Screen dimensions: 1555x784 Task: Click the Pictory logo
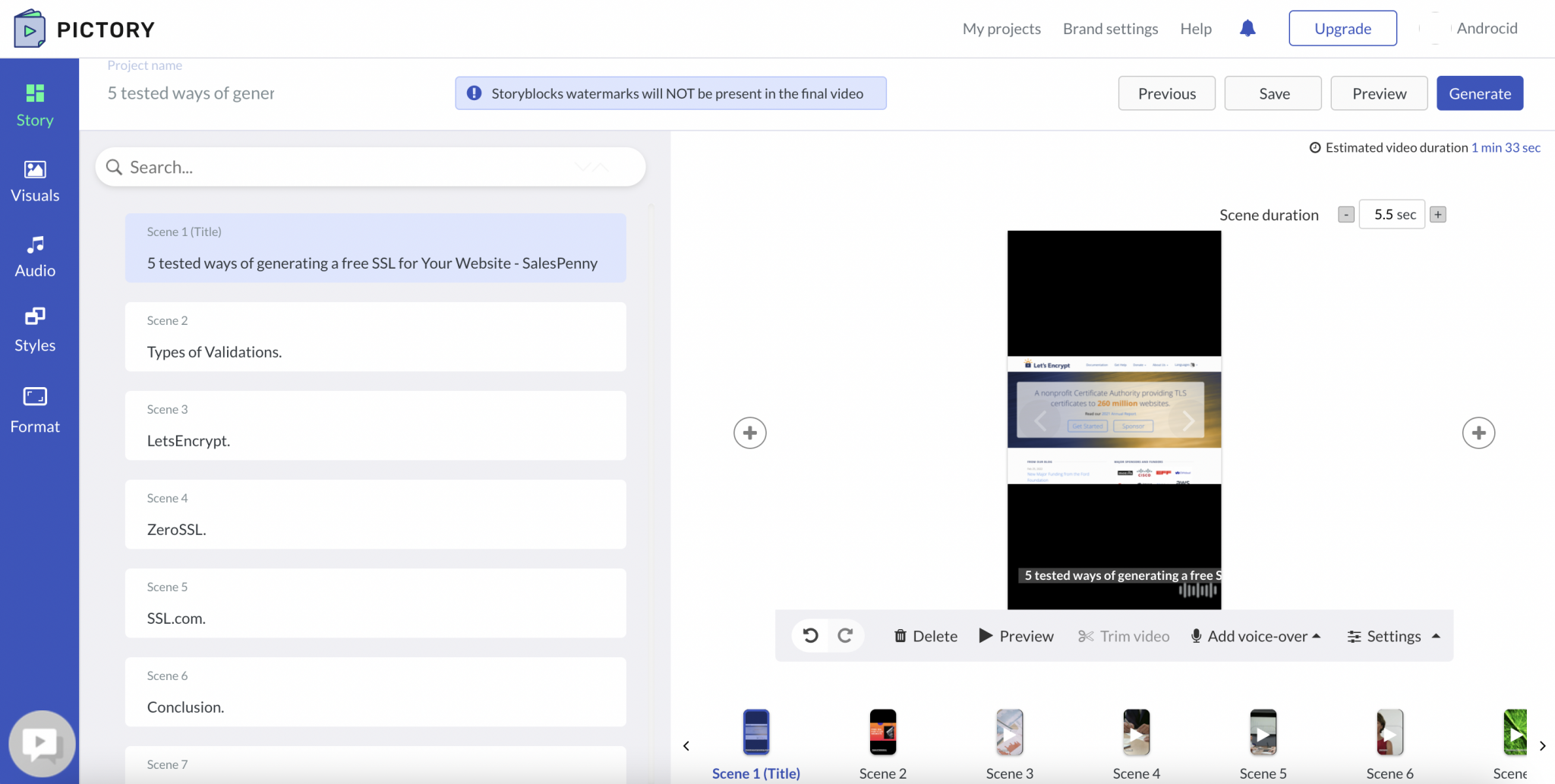pos(84,29)
